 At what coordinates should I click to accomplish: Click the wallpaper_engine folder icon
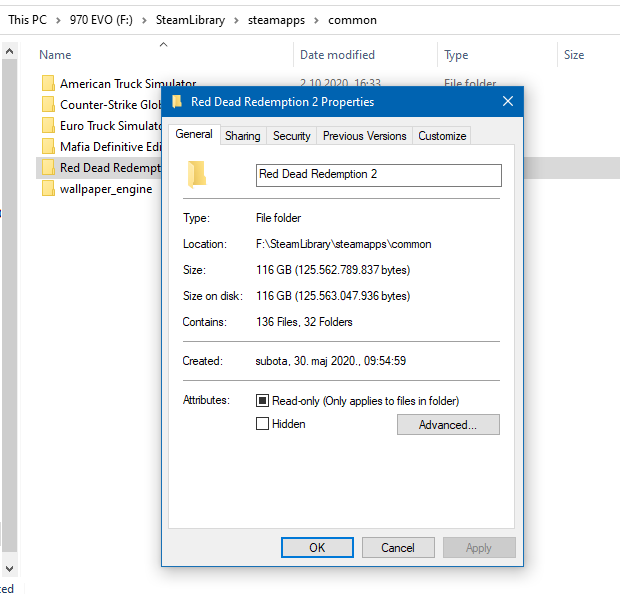48,188
